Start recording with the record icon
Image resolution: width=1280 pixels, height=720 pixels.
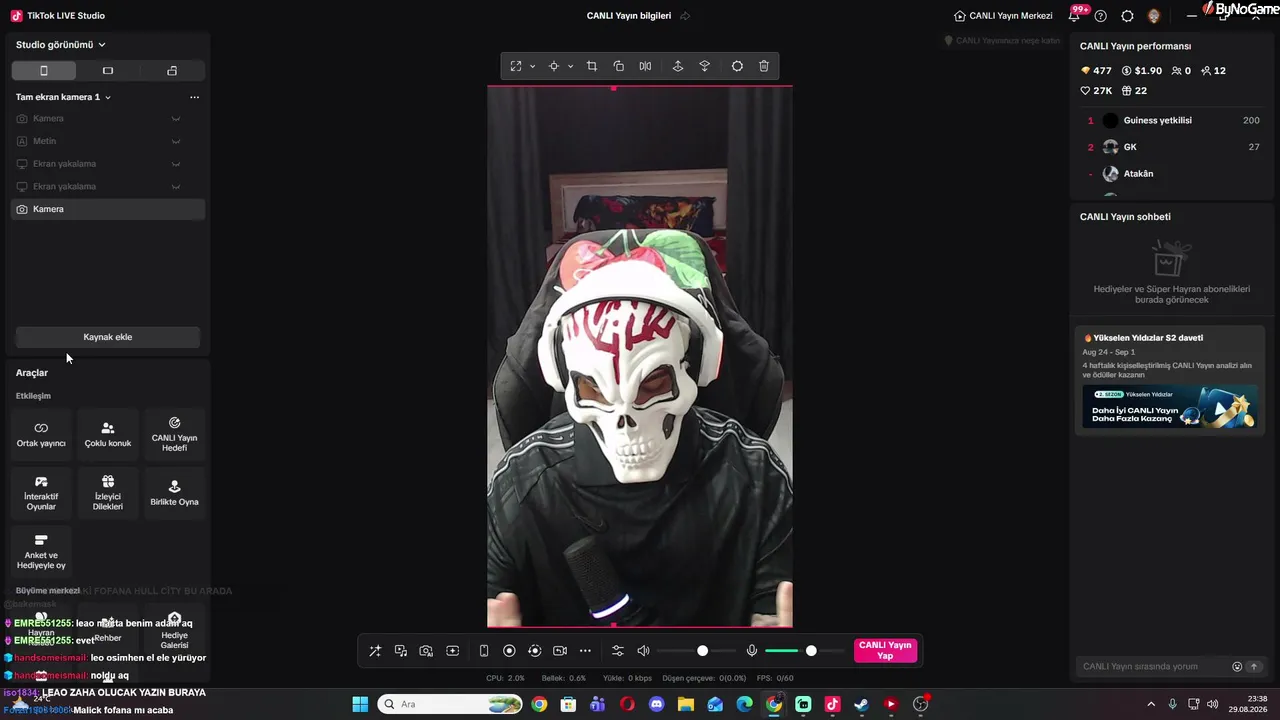point(509,651)
